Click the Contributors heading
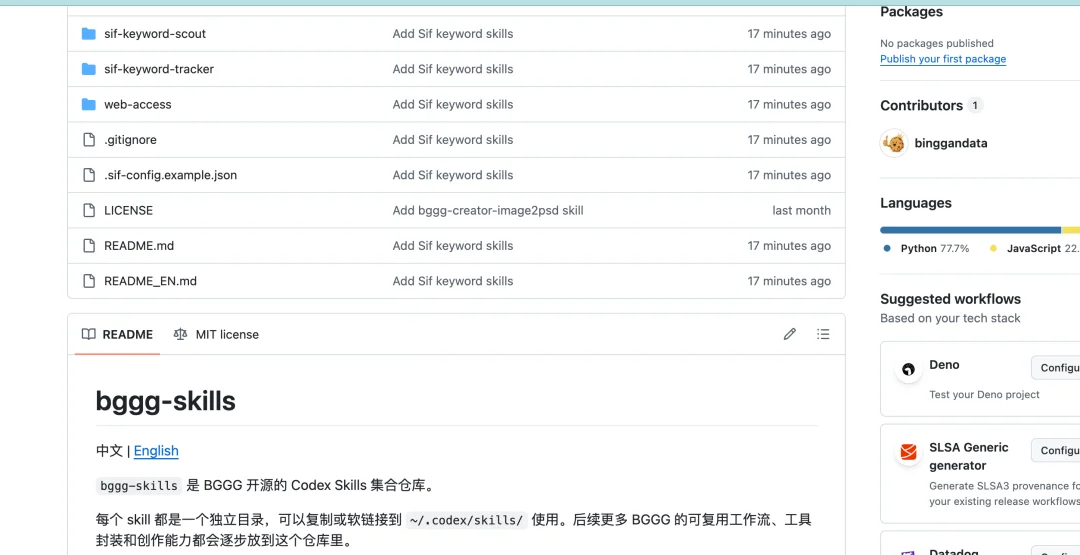 (922, 105)
